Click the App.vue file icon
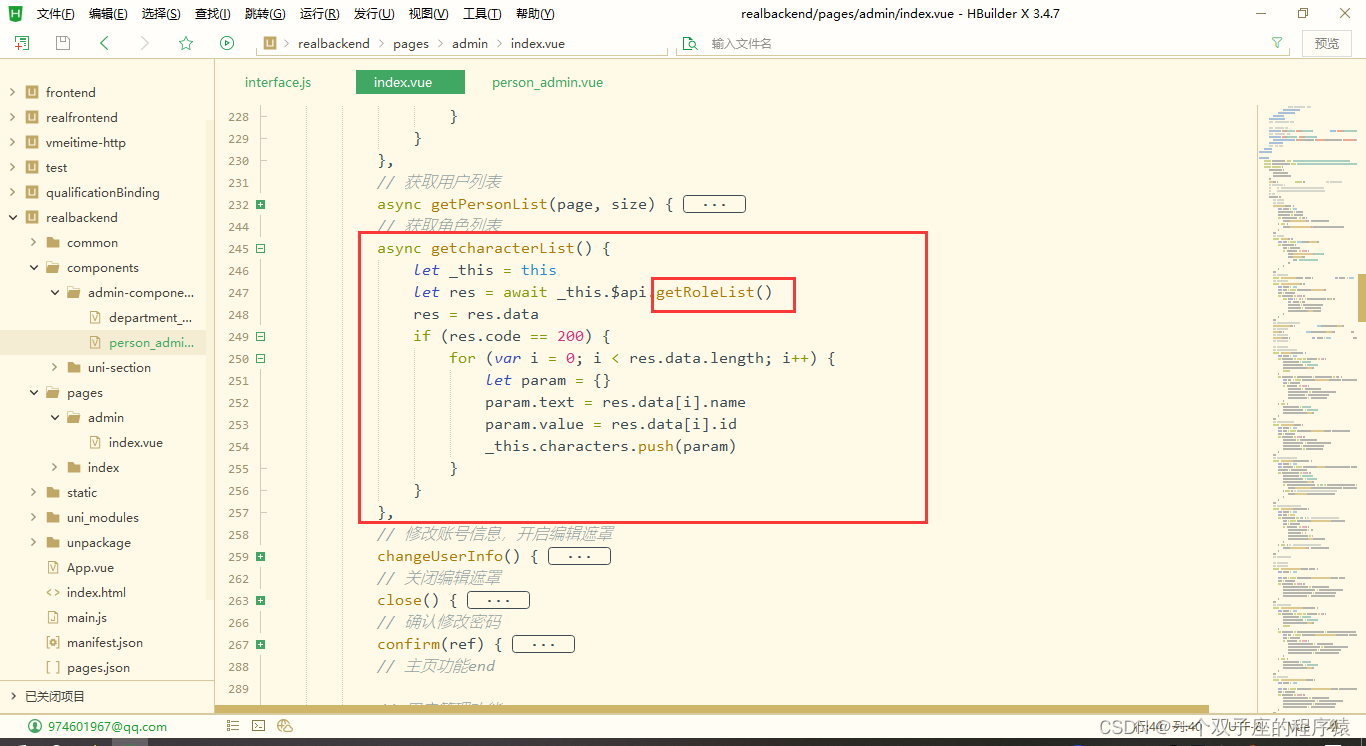 pos(53,567)
